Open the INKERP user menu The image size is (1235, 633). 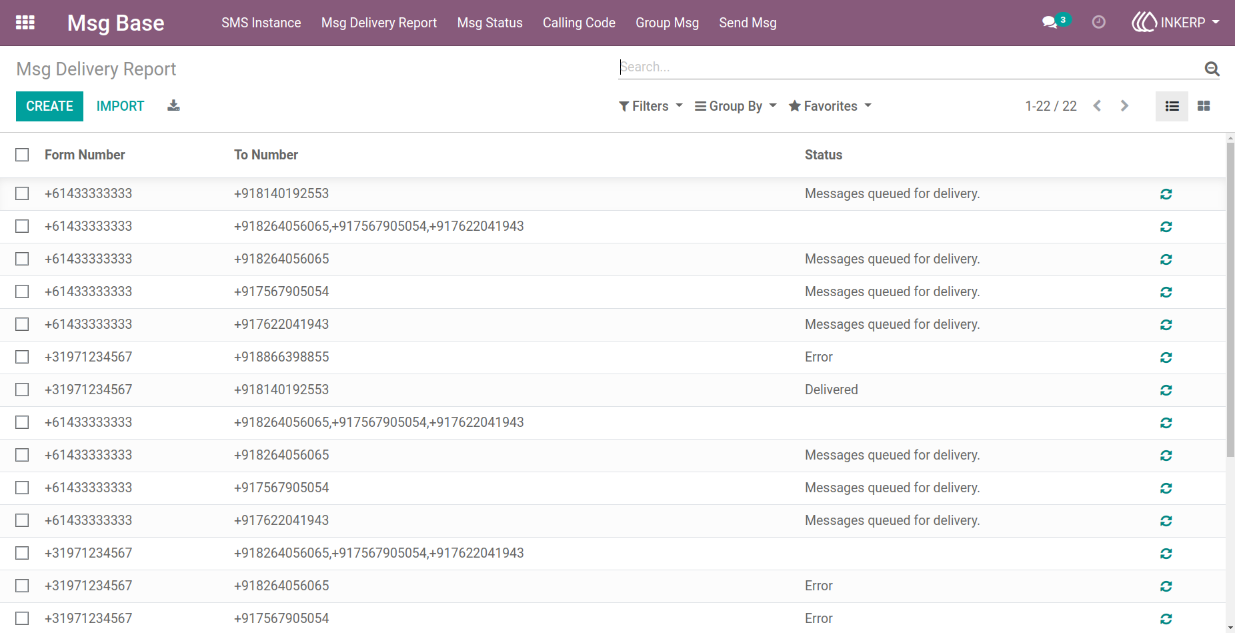[1175, 22]
